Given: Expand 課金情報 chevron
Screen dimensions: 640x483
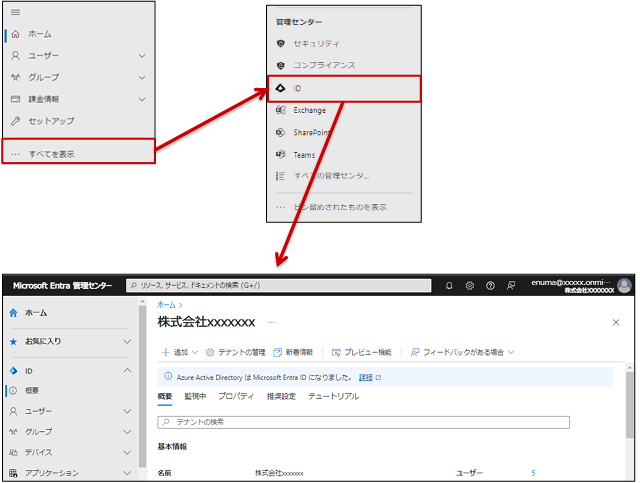Looking at the screenshot, I should point(142,99).
